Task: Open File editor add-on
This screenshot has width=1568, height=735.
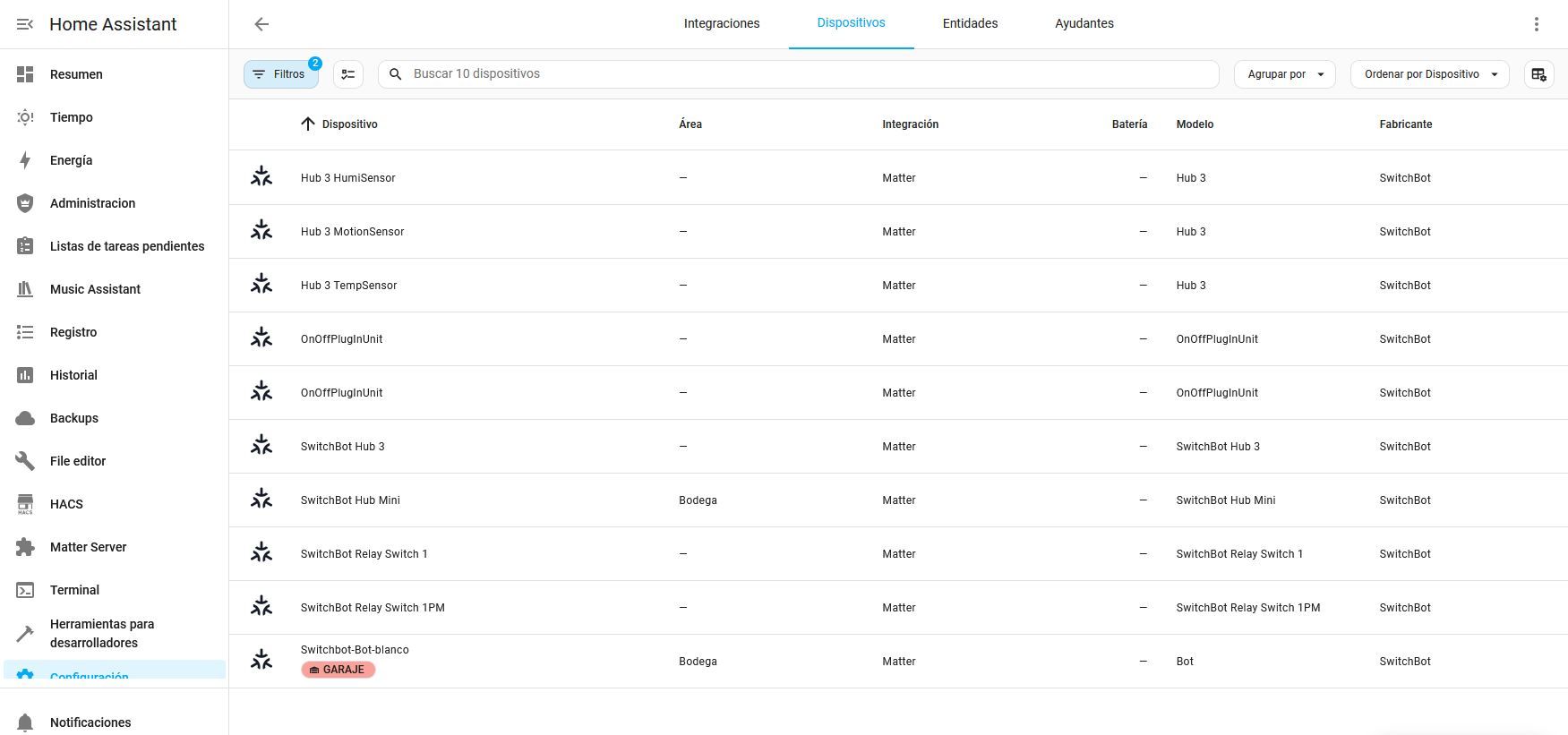Action: [115, 461]
